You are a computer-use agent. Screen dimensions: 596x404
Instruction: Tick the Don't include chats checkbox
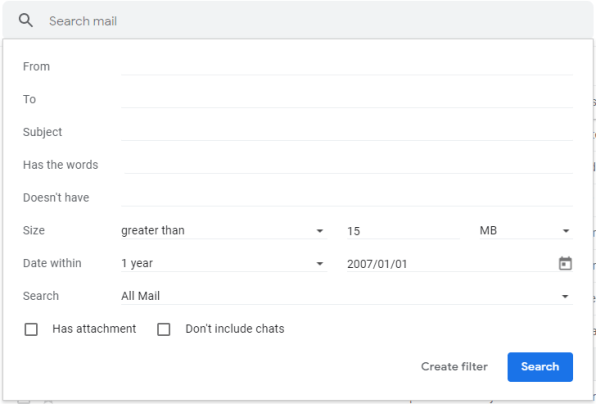point(164,329)
